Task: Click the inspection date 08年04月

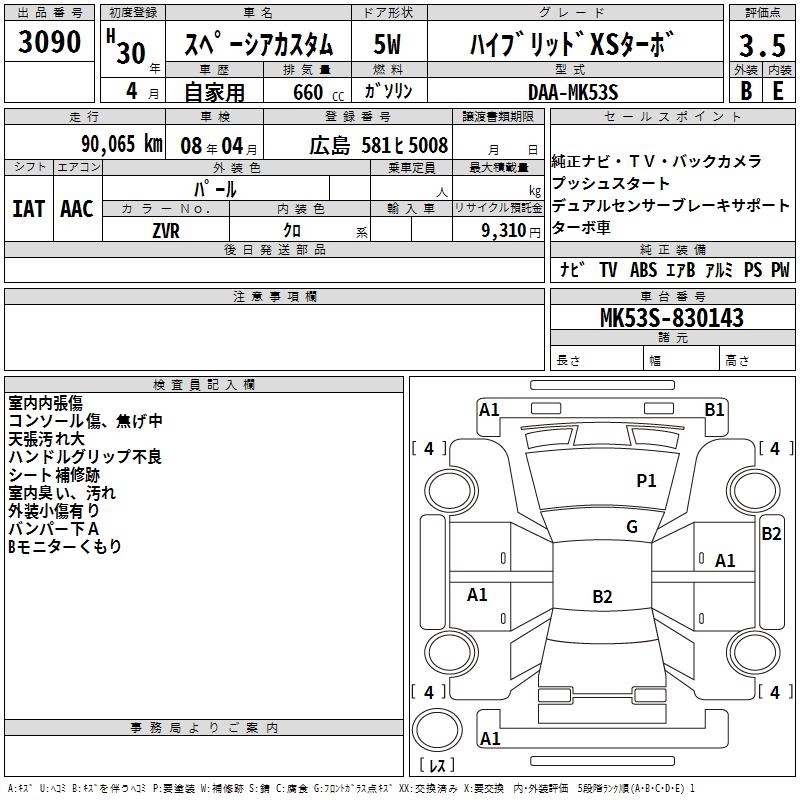Action: tap(219, 146)
